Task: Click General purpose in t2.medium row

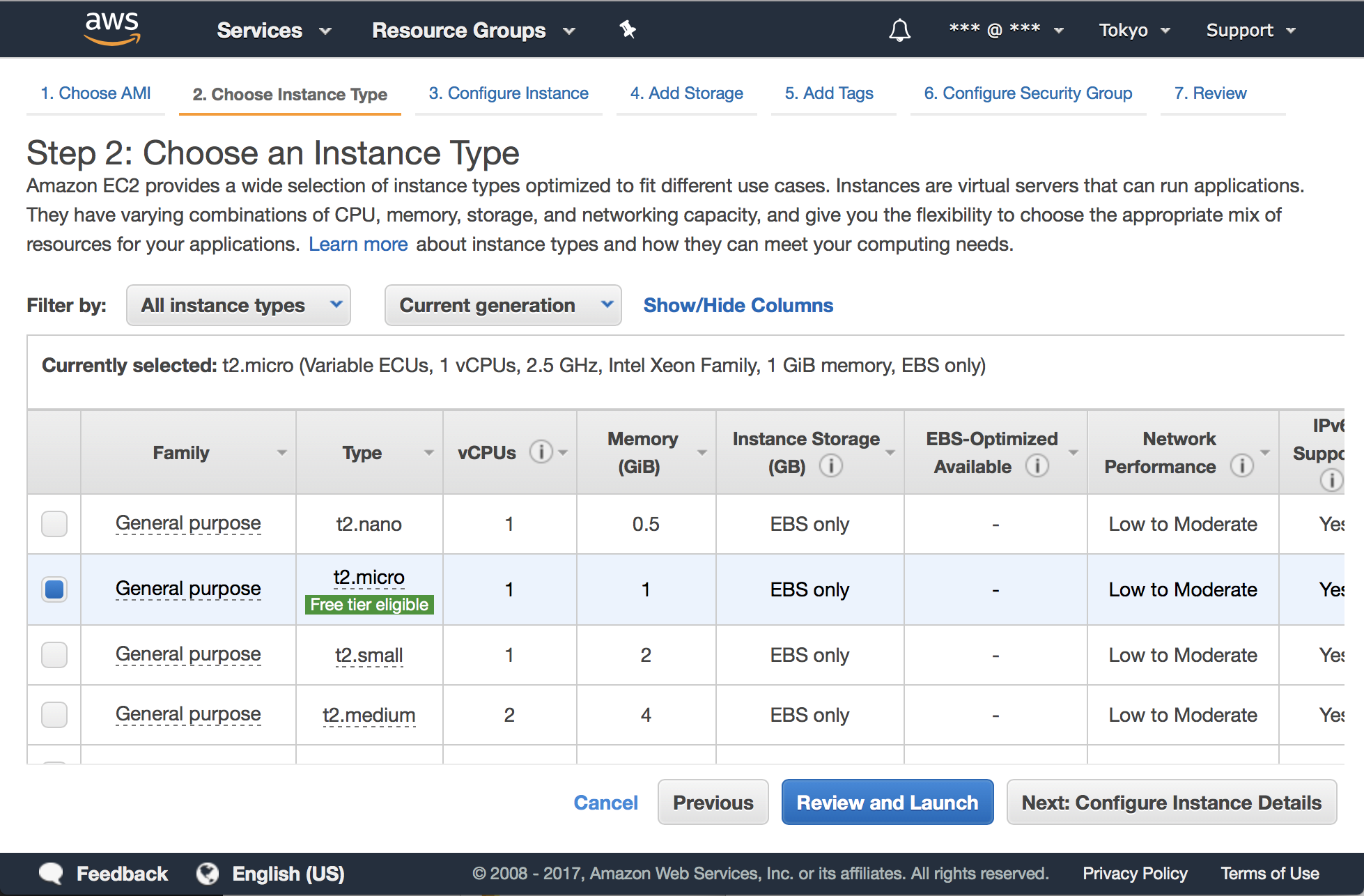Action: [x=188, y=714]
